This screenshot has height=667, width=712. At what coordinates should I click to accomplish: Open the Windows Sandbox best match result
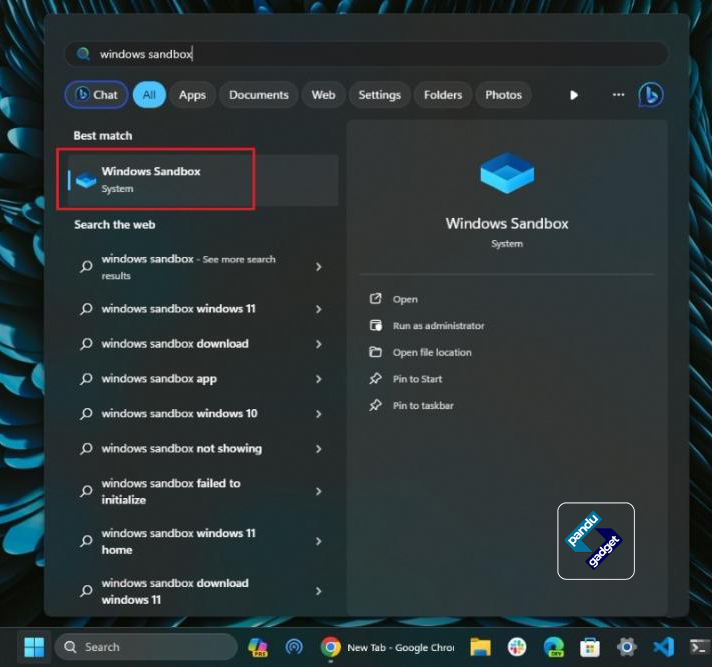pyautogui.click(x=203, y=180)
